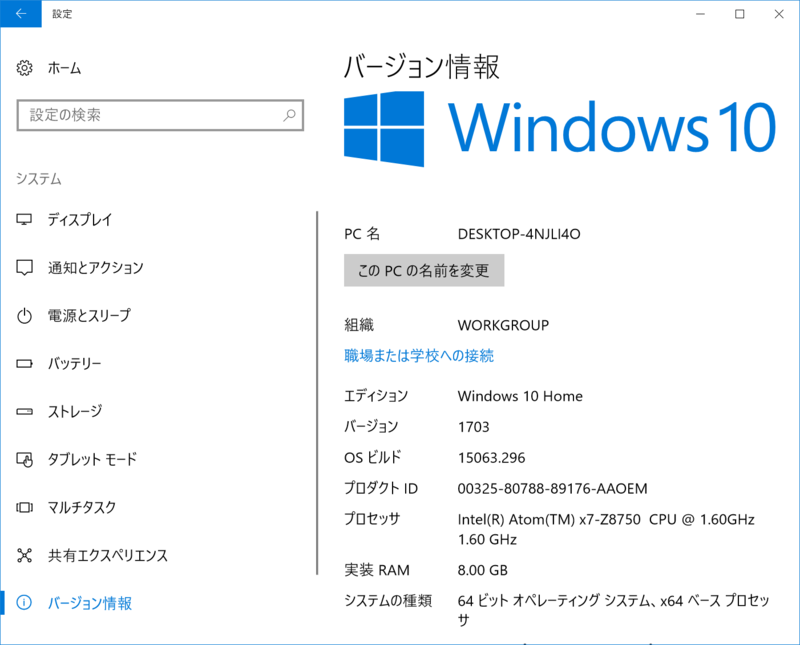Viewport: 800px width, 645px height.
Task: Click the マルチタスク task view icon
Action: tap(24, 507)
